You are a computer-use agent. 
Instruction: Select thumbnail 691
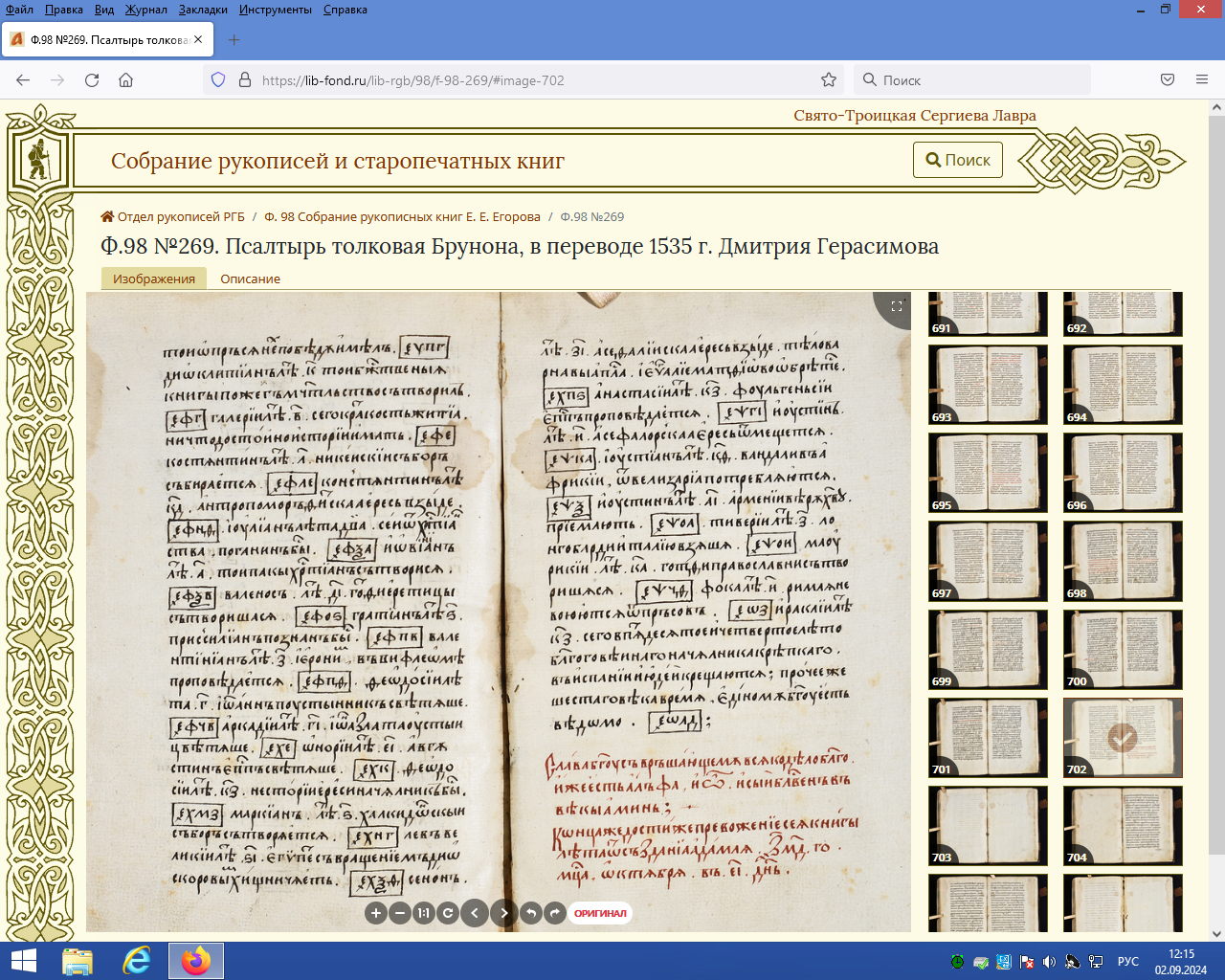(x=988, y=314)
